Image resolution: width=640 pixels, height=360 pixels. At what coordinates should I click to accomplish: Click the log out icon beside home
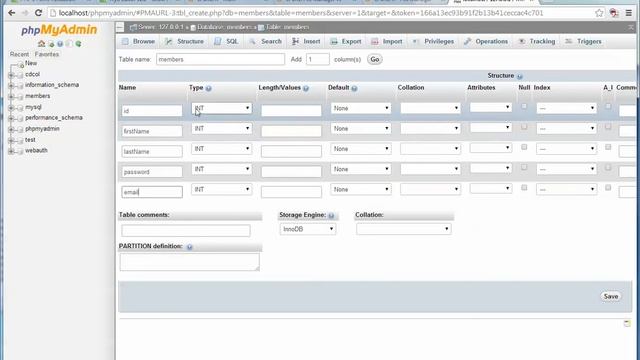pos(51,44)
